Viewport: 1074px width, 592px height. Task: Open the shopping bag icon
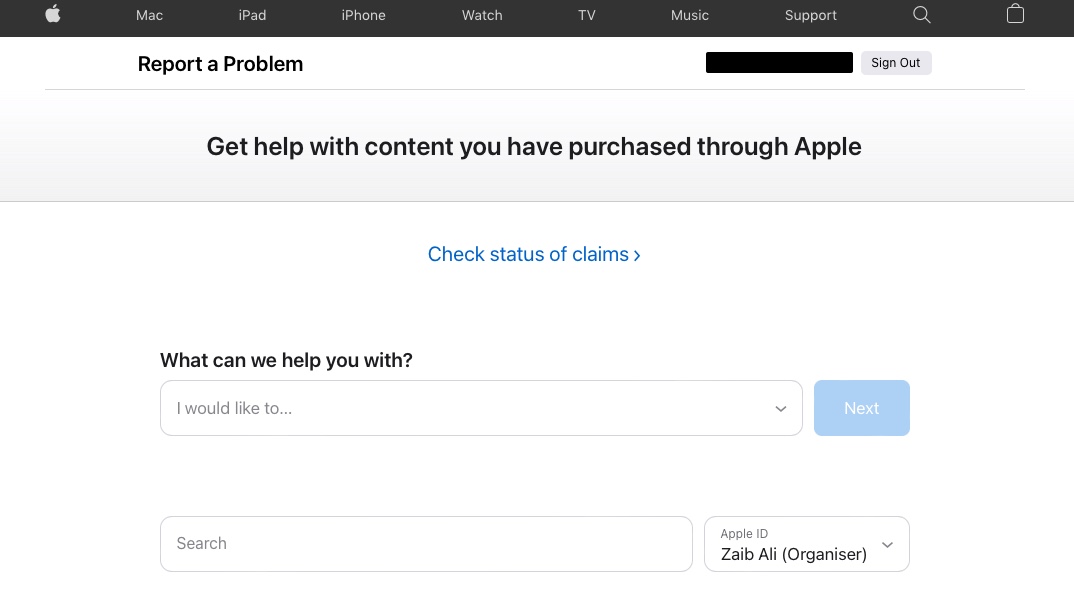(1015, 14)
